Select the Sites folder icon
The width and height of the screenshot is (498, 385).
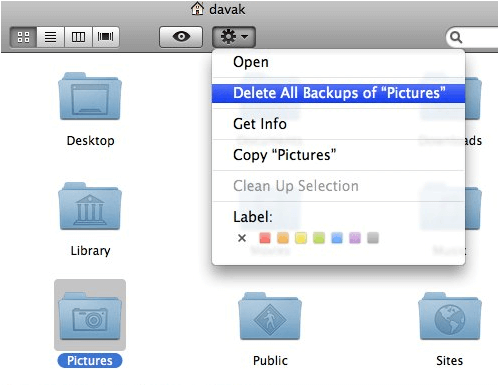coord(450,316)
